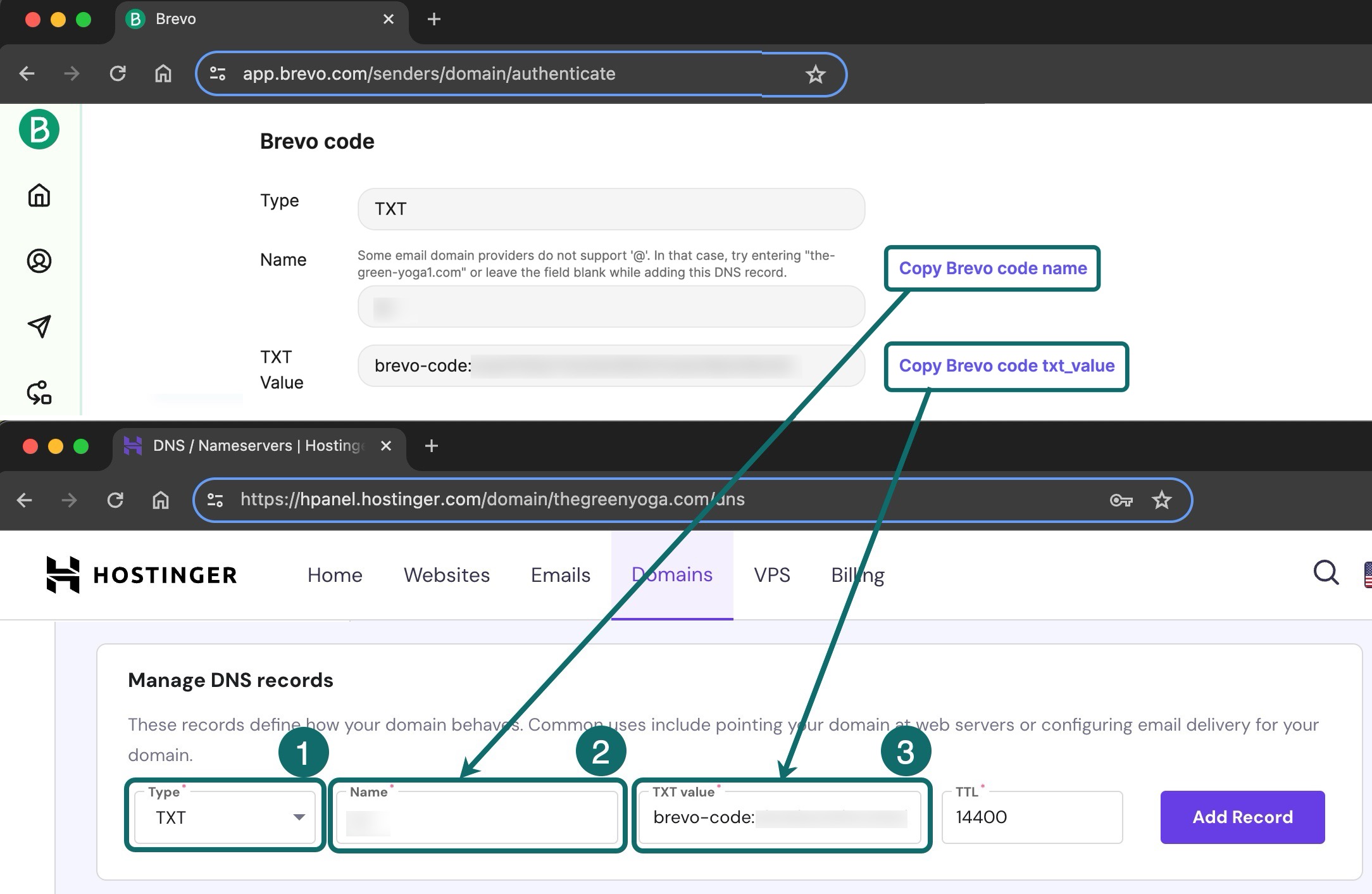Click the Add Record button
1372x894 pixels.
(1242, 817)
